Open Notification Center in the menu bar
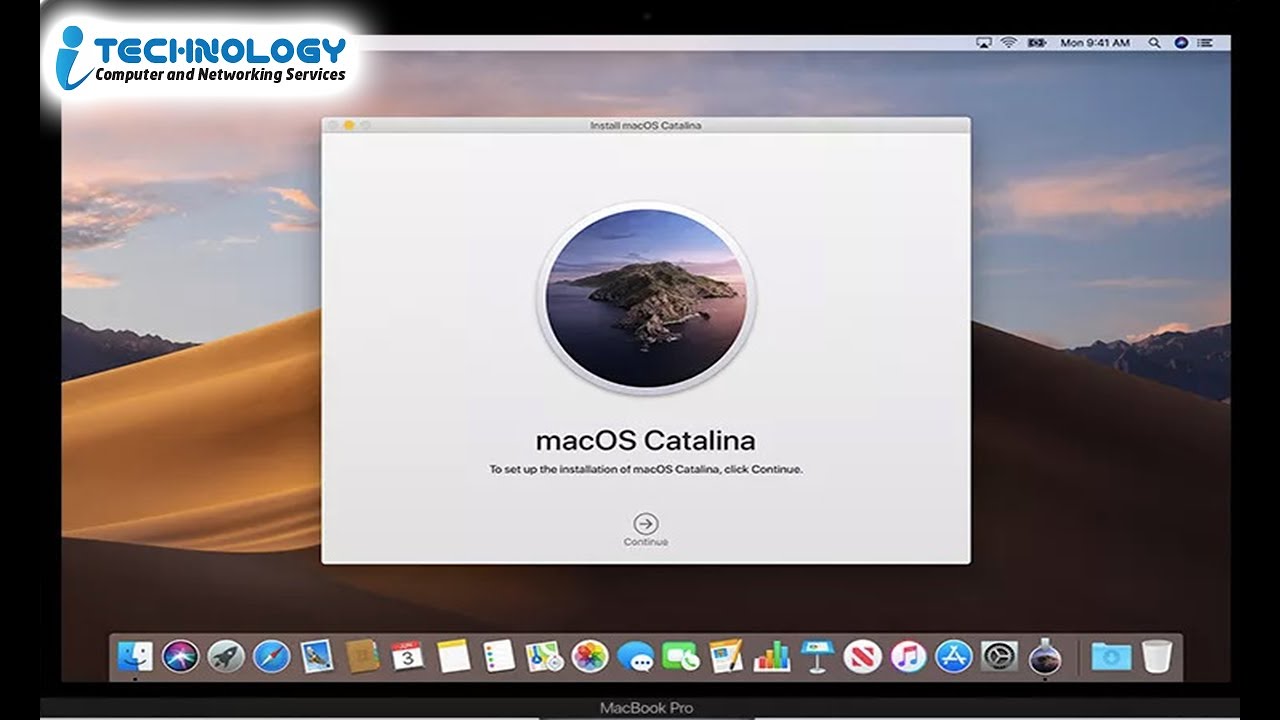Viewport: 1280px width, 720px height. (1203, 43)
